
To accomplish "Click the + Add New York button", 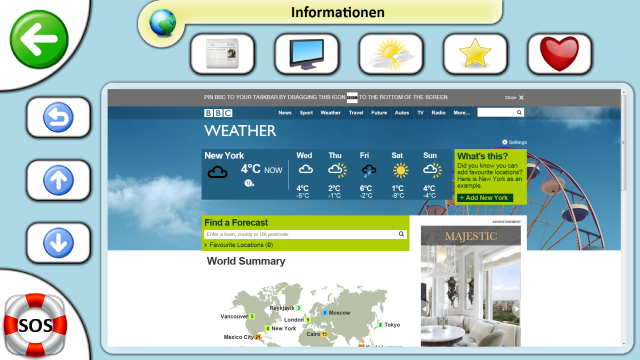I will point(484,198).
